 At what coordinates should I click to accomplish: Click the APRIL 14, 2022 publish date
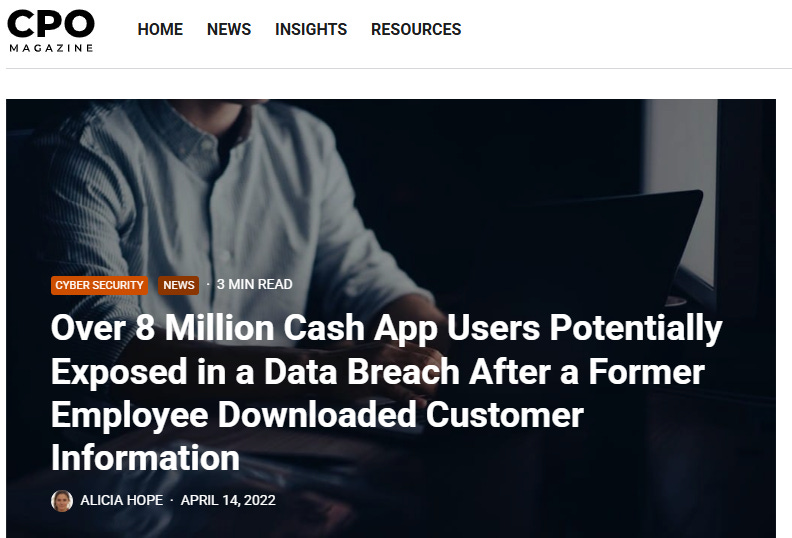click(228, 500)
